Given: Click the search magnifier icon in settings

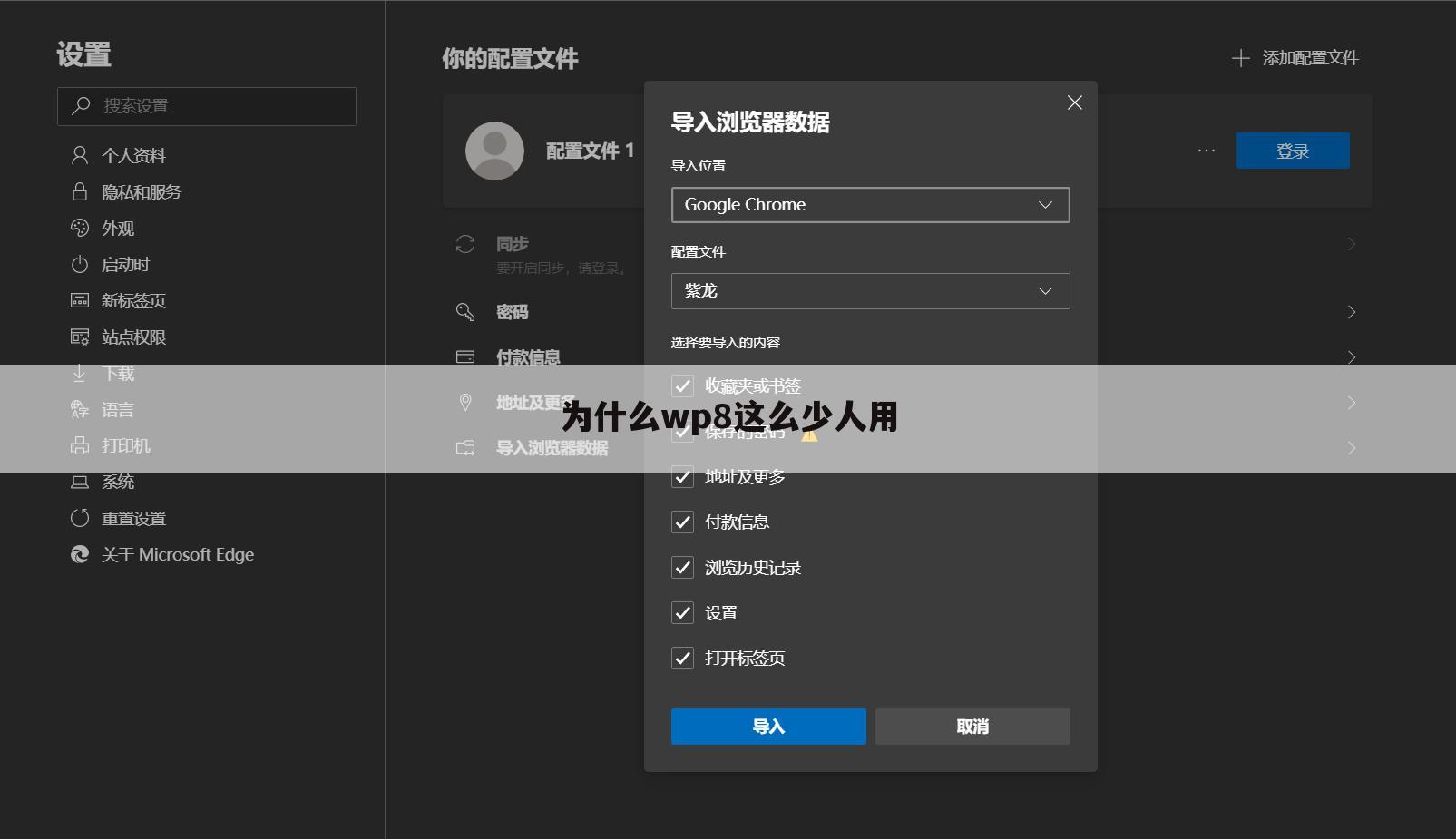Looking at the screenshot, I should tap(81, 105).
